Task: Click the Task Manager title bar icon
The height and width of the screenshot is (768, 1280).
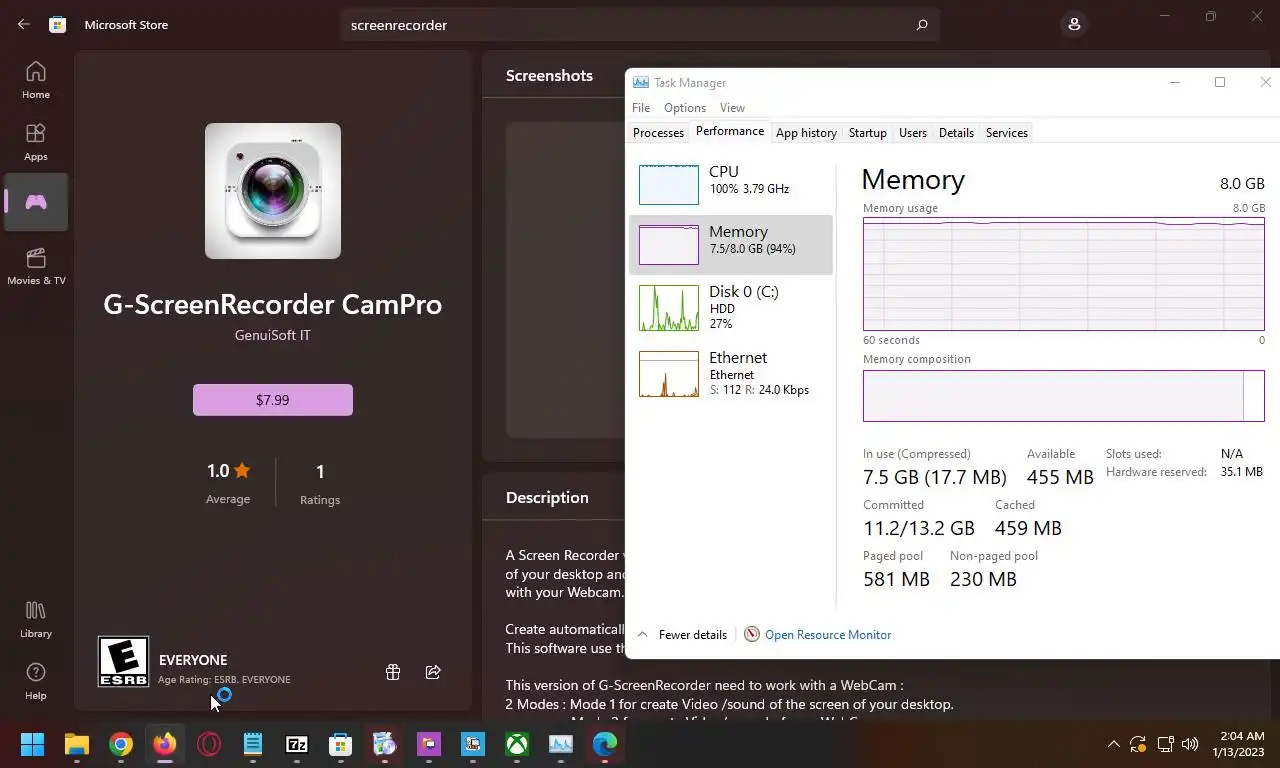Action: 641,83
